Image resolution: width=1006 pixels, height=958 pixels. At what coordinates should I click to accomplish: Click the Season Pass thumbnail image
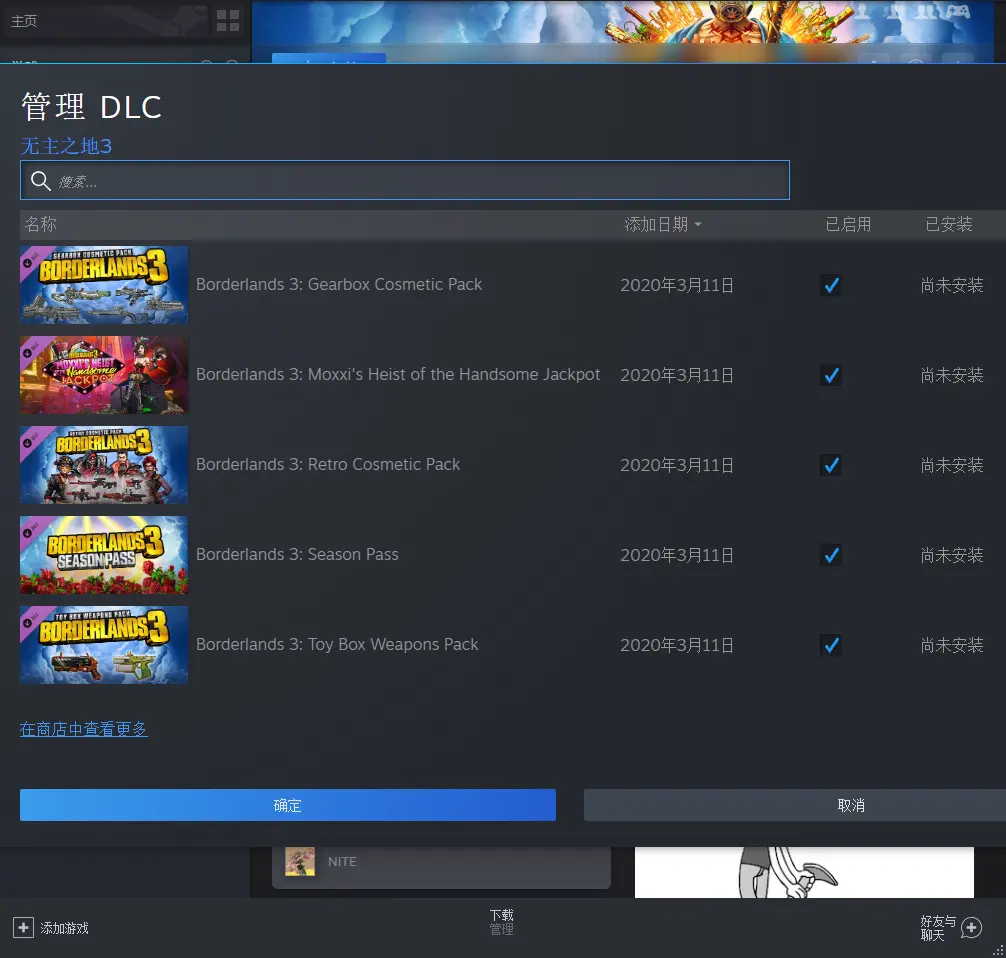coord(104,555)
